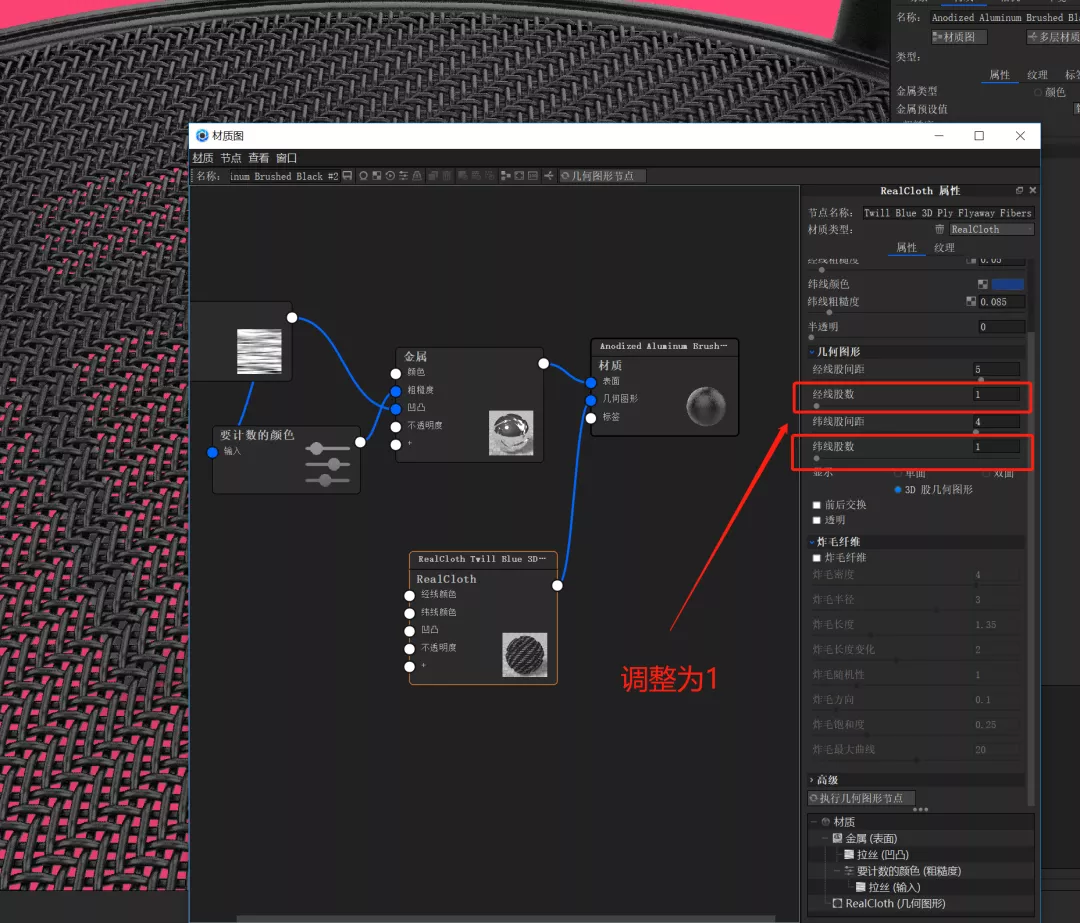The width and height of the screenshot is (1080, 923).
Task: Click the save material icon in toolbar
Action: (347, 176)
